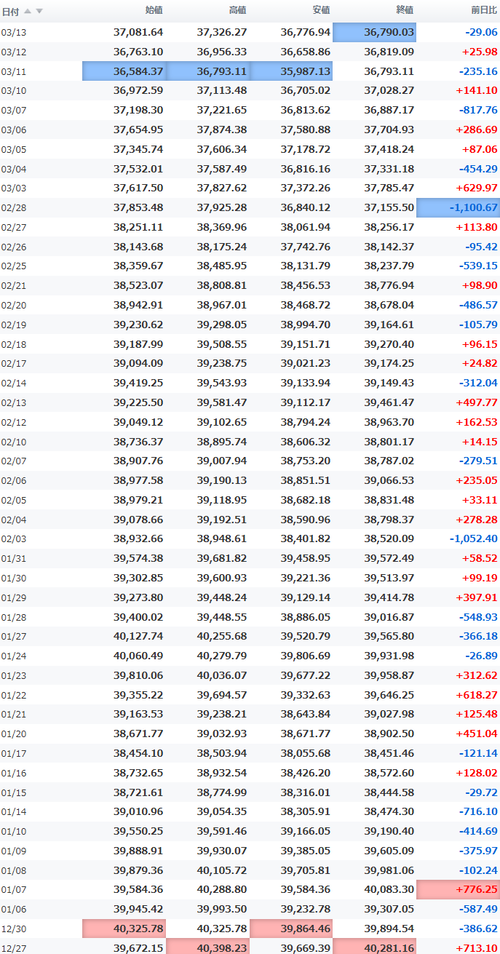500x954 pixels.
Task: Select closing value 39,190.40 on 01/10
Action: pos(389,830)
